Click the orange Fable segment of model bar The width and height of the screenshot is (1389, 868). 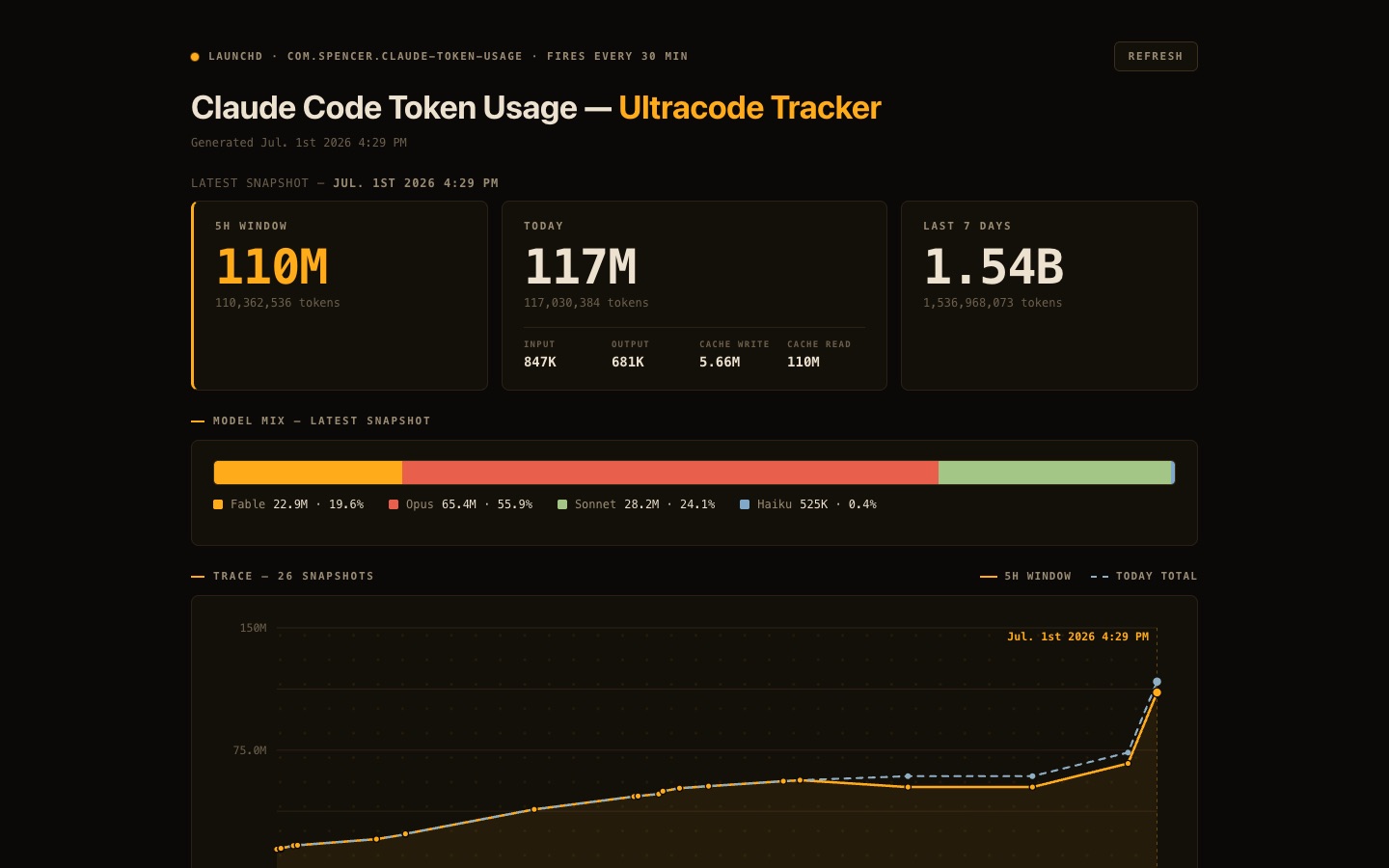308,473
